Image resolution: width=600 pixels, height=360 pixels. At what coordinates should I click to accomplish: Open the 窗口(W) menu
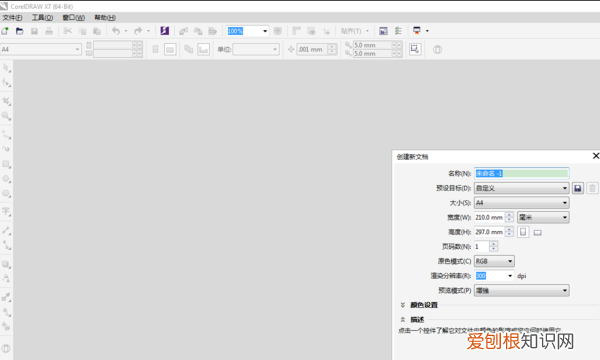[x=73, y=18]
